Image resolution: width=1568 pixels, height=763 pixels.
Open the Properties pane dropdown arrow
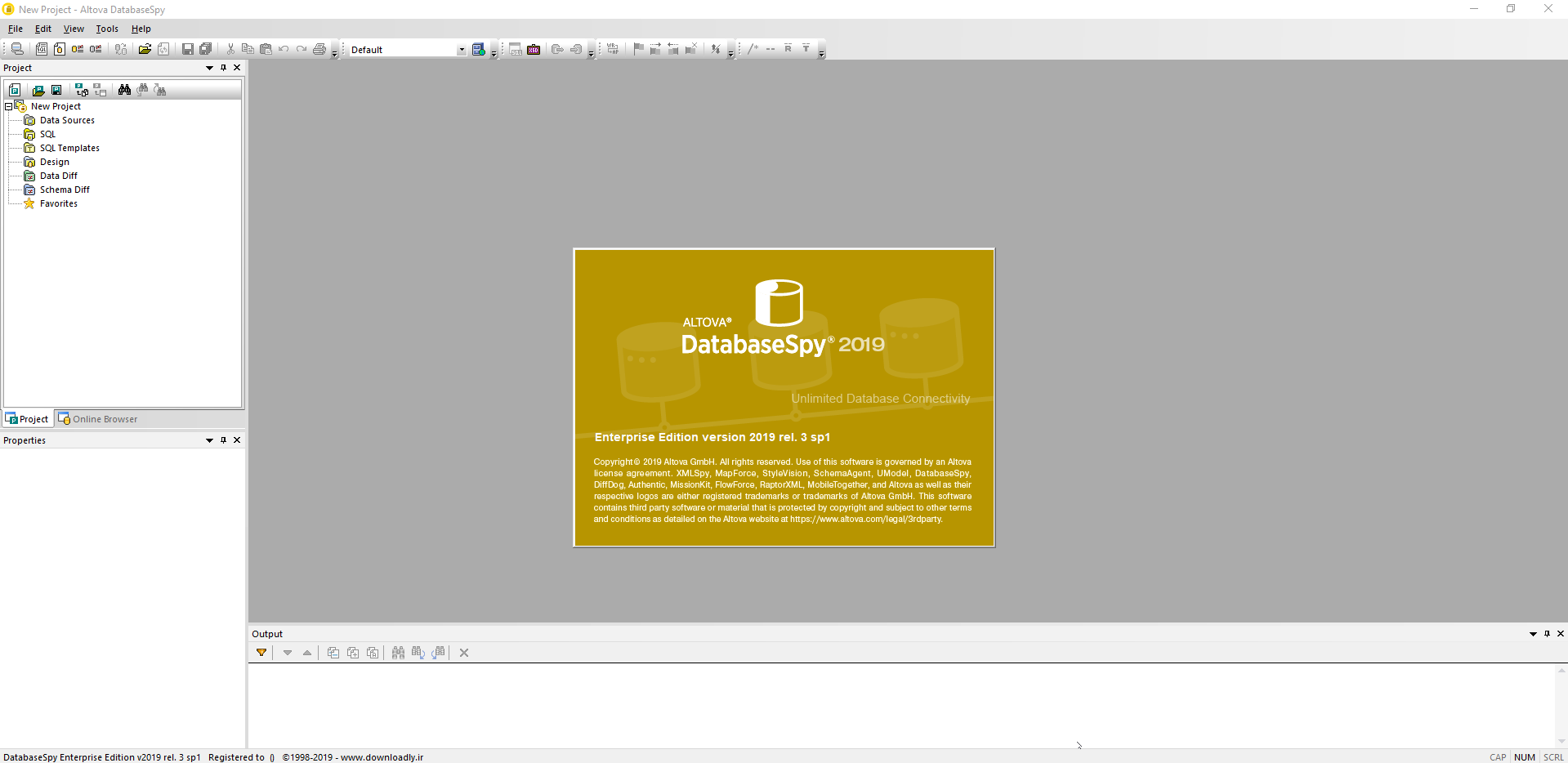point(209,440)
